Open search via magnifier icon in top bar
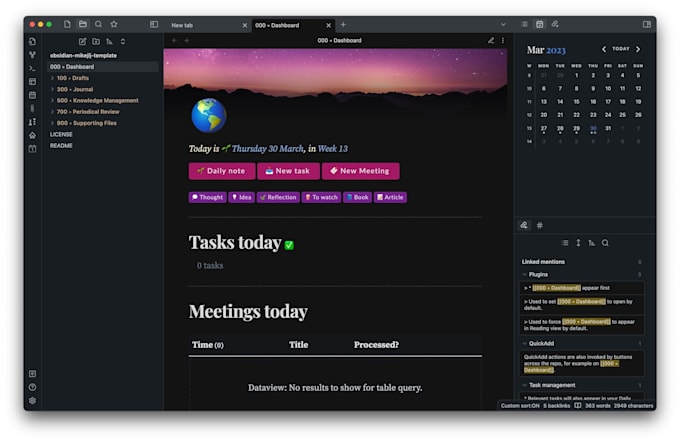This screenshot has width=680, height=442. [98, 24]
